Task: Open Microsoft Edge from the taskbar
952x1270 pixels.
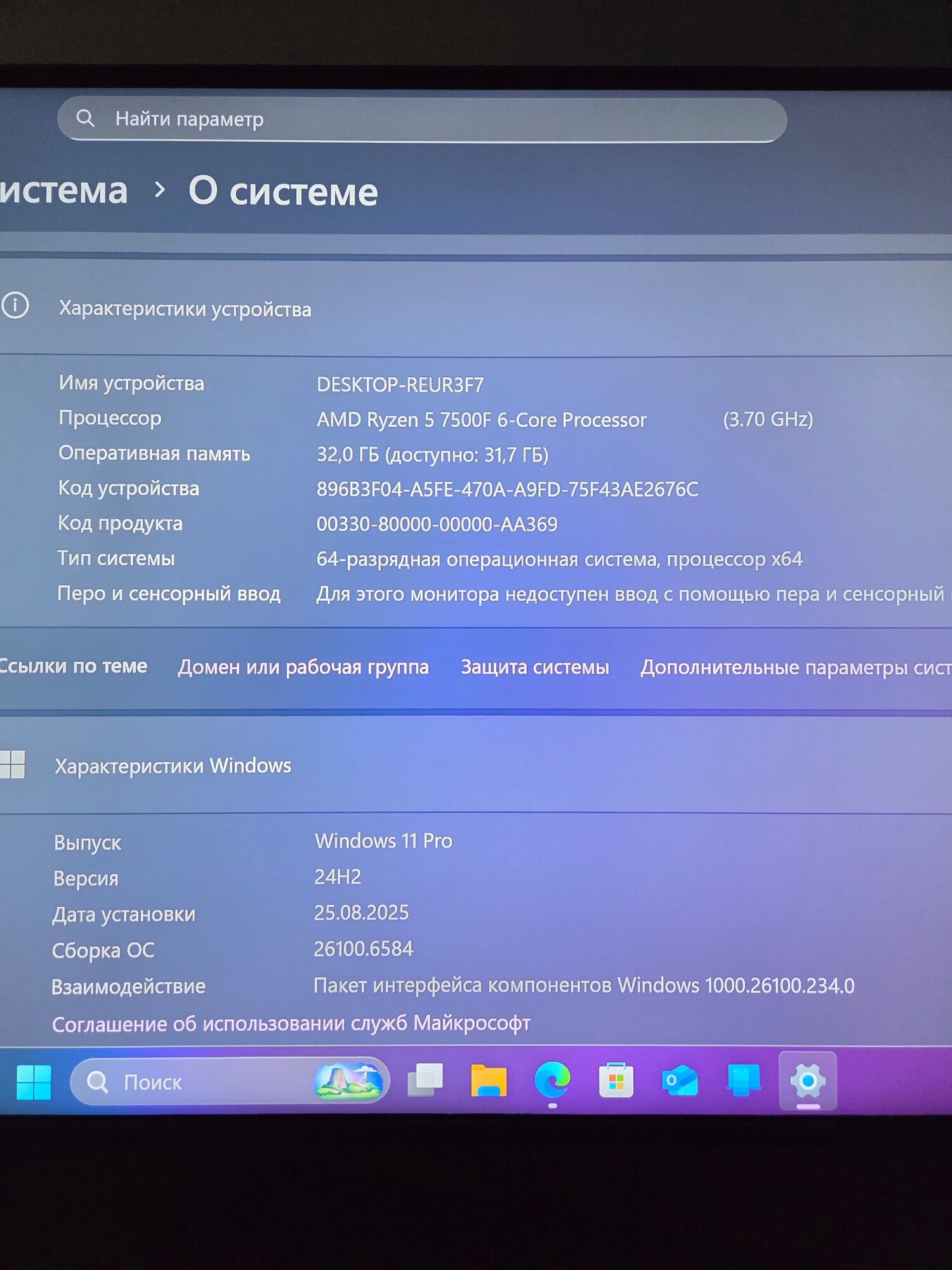Action: [552, 1079]
